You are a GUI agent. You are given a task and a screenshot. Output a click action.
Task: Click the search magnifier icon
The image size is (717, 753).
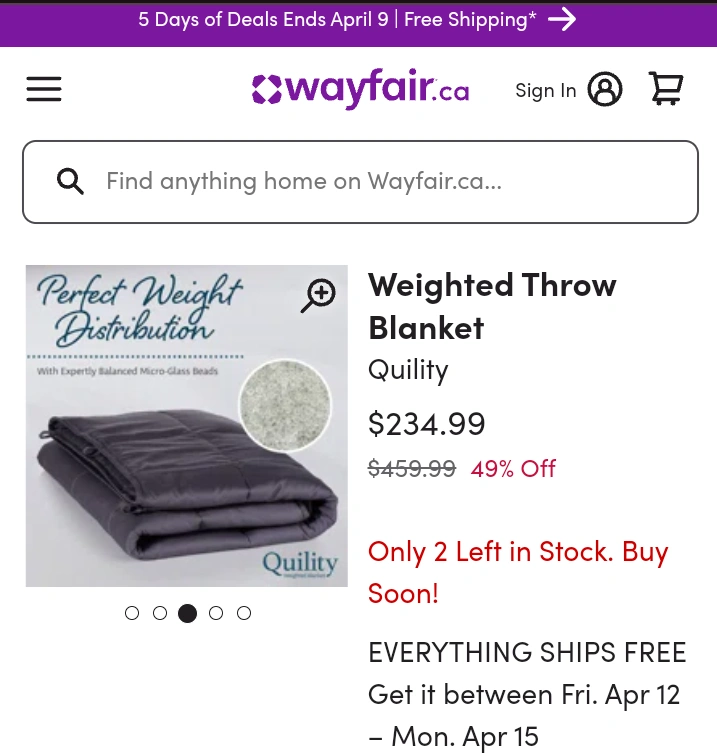point(70,182)
